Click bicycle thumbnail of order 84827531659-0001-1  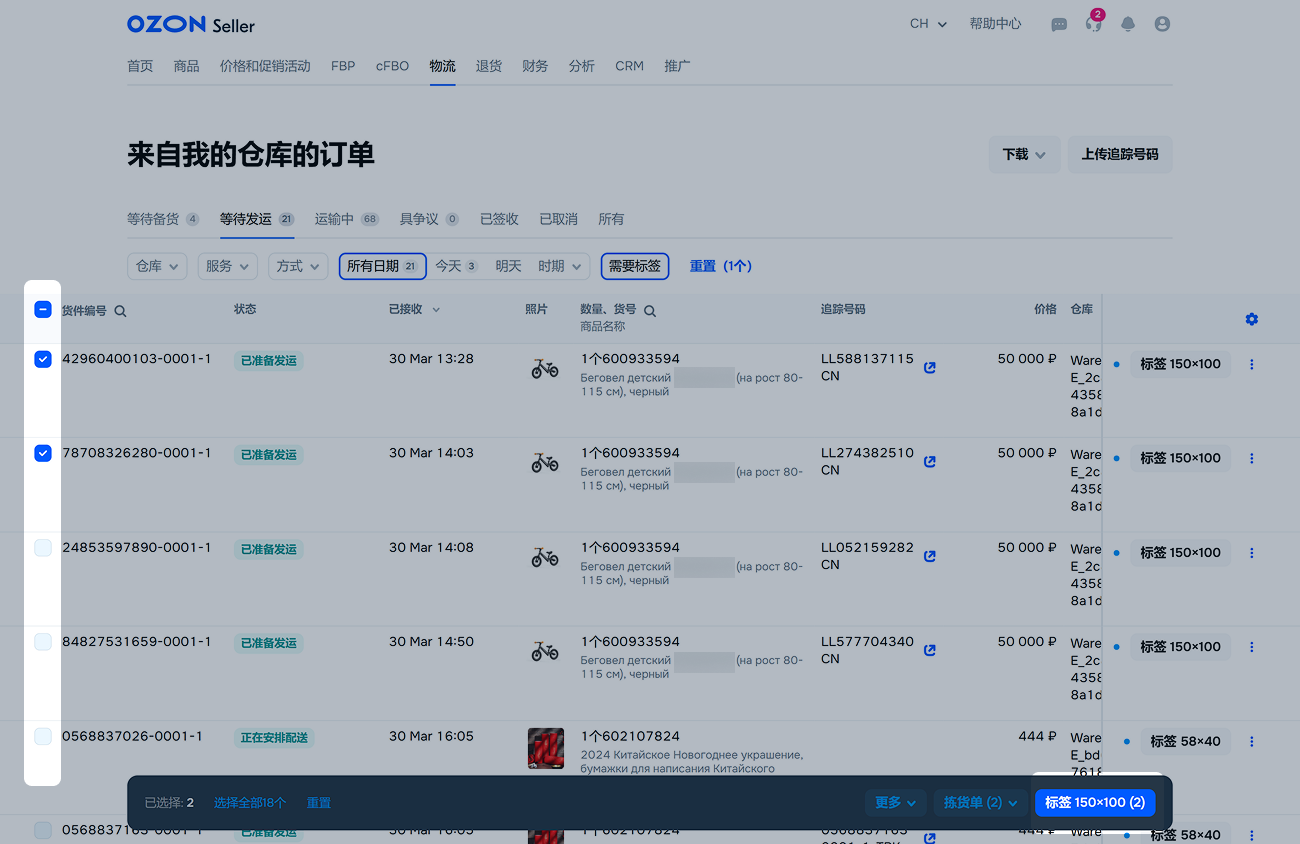pos(545,652)
